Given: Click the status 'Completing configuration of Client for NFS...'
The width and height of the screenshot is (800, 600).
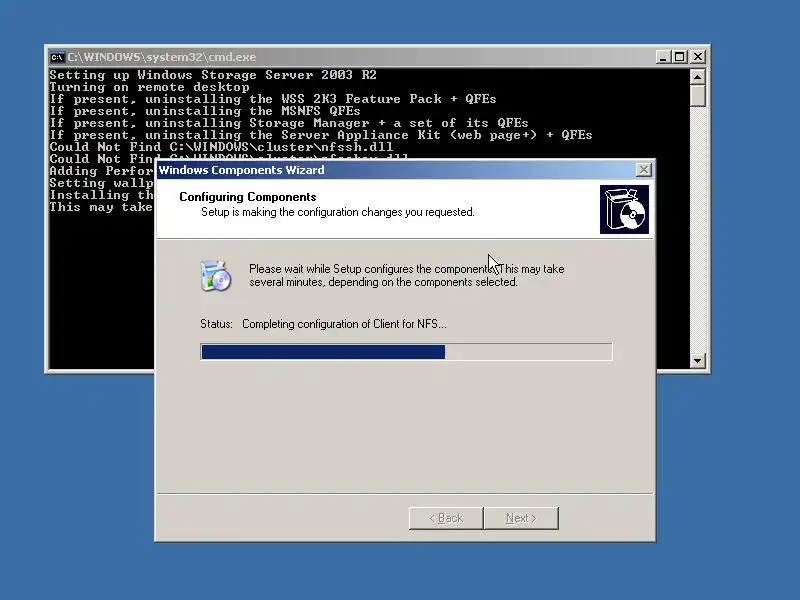Looking at the screenshot, I should [x=344, y=324].
